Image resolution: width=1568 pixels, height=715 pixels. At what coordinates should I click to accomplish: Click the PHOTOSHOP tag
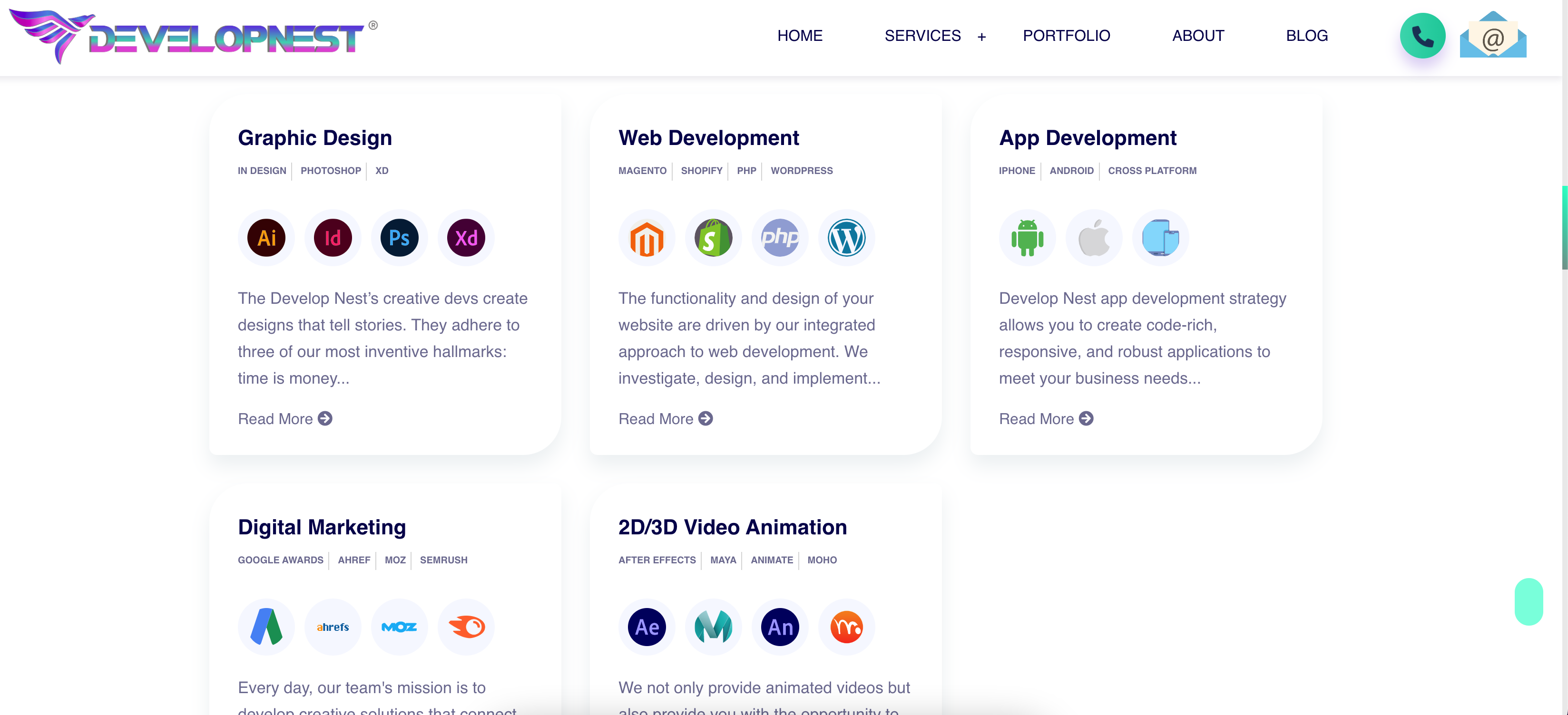(x=331, y=171)
